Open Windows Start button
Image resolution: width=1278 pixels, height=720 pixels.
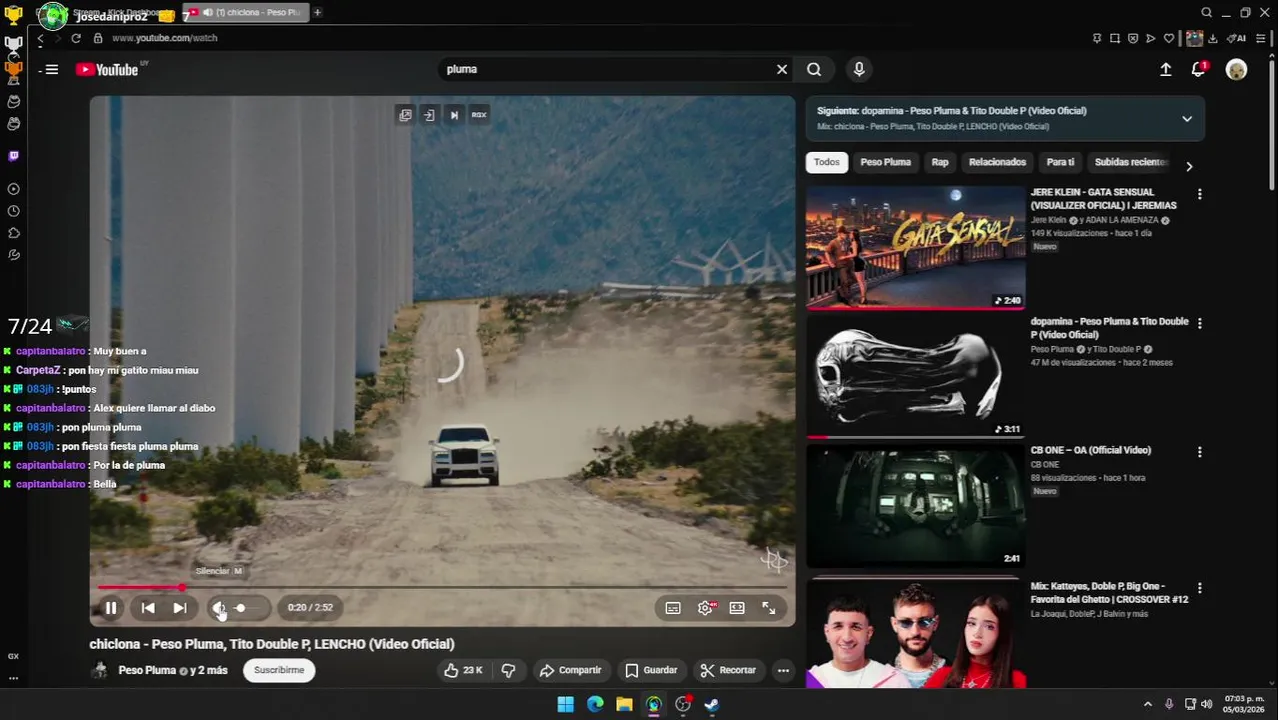point(565,704)
